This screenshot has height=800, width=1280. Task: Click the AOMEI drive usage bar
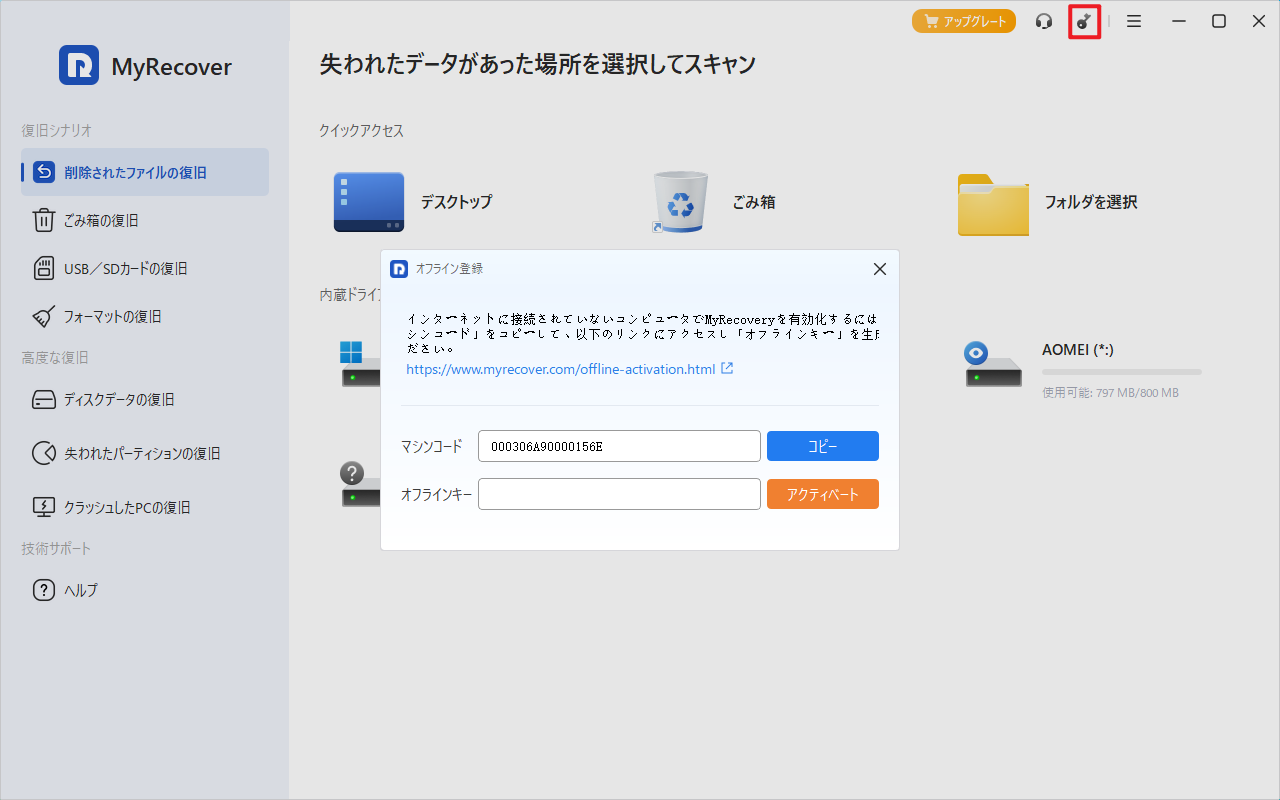click(x=1121, y=372)
